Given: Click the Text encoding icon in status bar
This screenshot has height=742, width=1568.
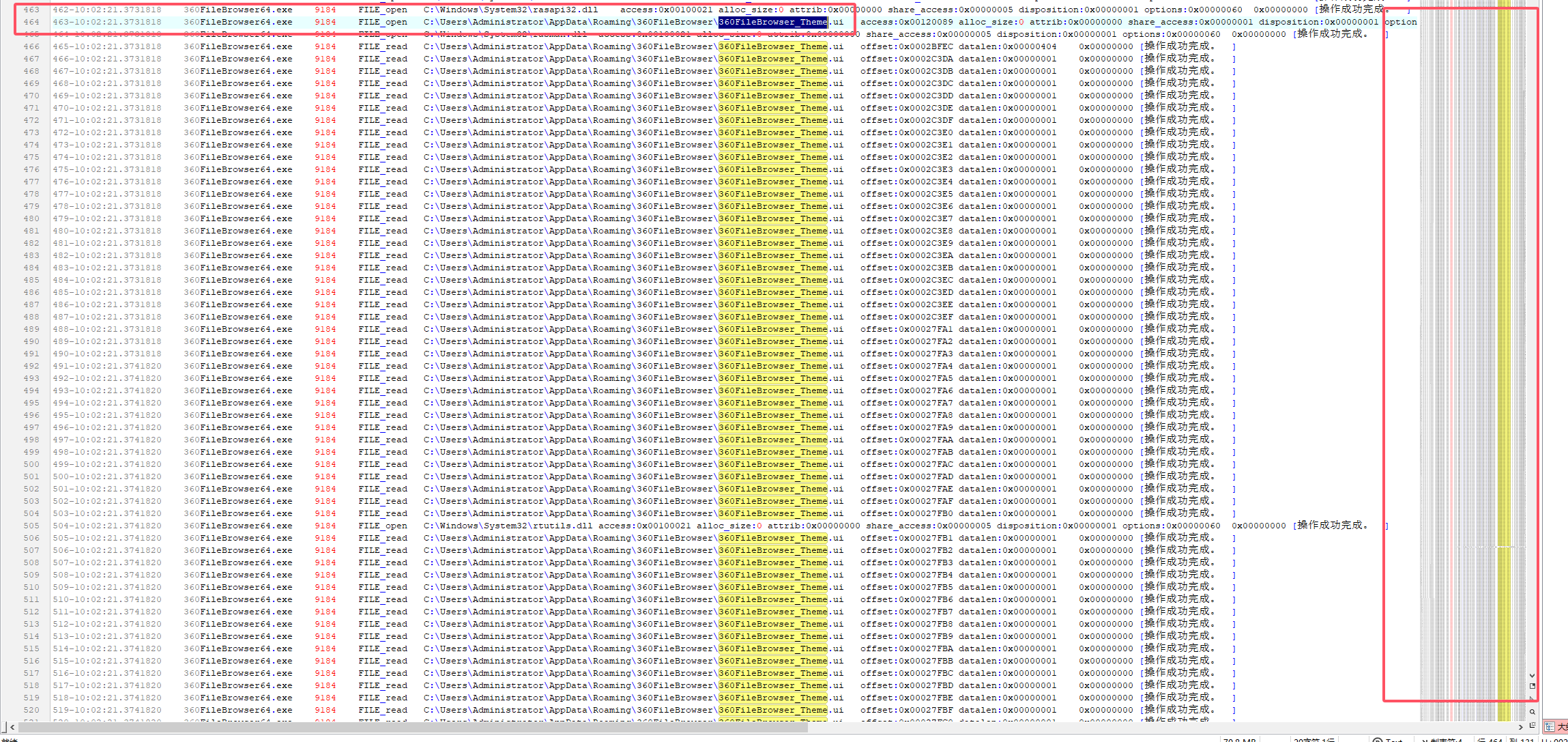Looking at the screenshot, I should (x=1378, y=740).
